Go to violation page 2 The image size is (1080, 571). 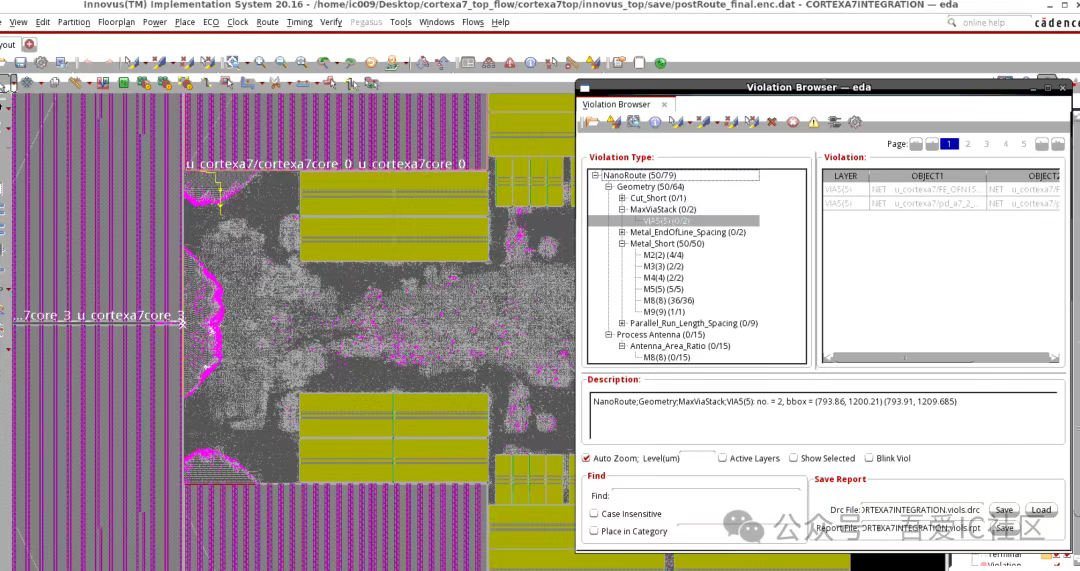968,144
